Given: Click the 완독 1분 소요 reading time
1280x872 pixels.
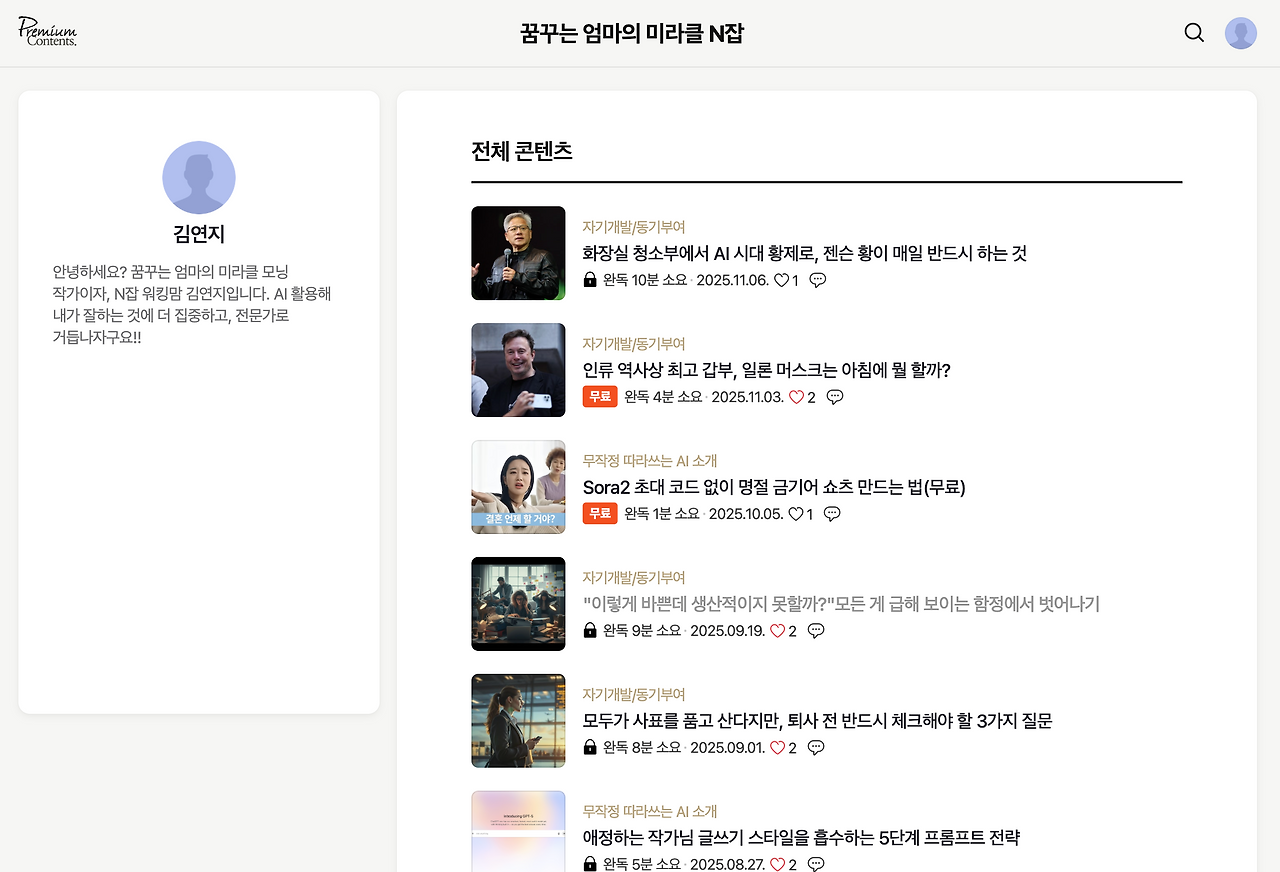Looking at the screenshot, I should pyautogui.click(x=662, y=514).
